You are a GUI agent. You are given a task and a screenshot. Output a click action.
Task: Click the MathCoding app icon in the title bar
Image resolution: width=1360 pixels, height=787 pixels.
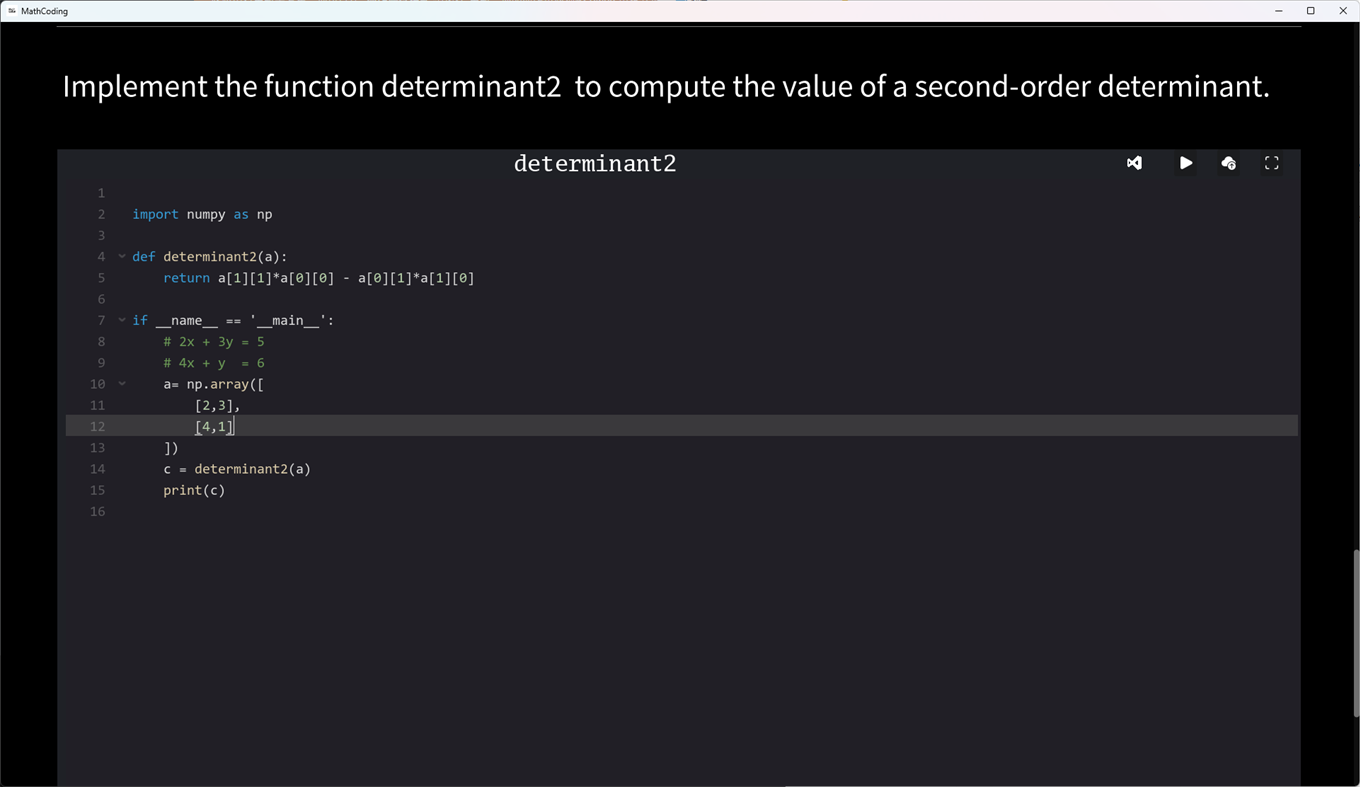tap(14, 11)
